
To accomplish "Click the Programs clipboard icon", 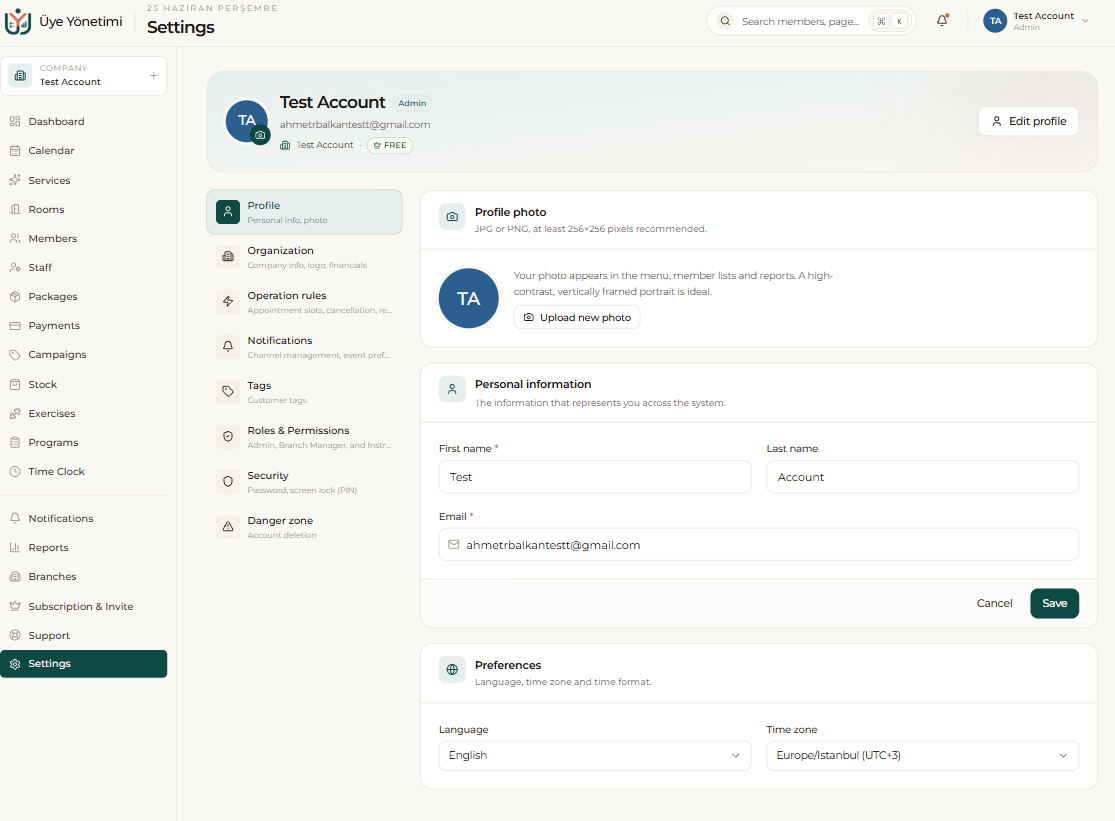I will pyautogui.click(x=15, y=443).
